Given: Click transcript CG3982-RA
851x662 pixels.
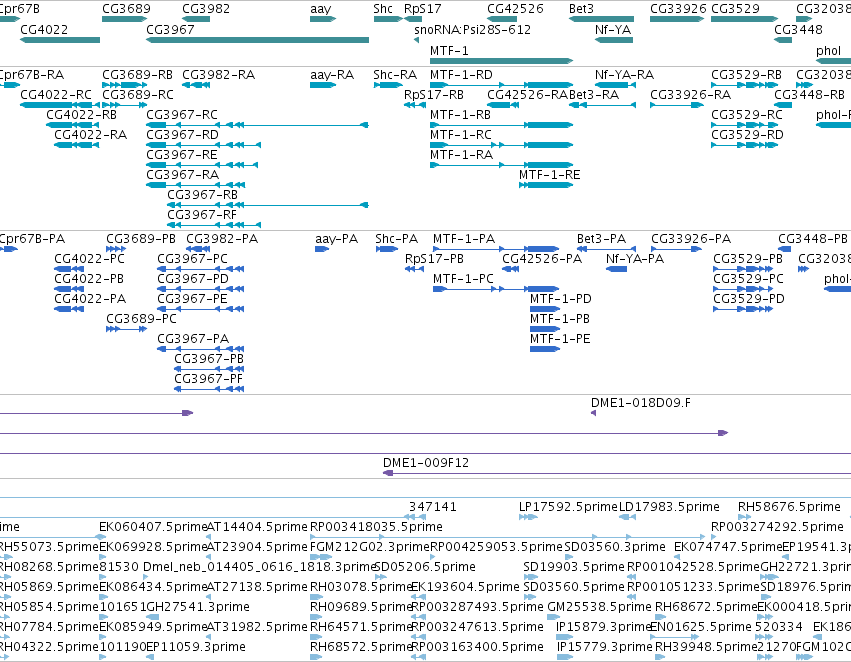Looking at the screenshot, I should click(218, 74).
